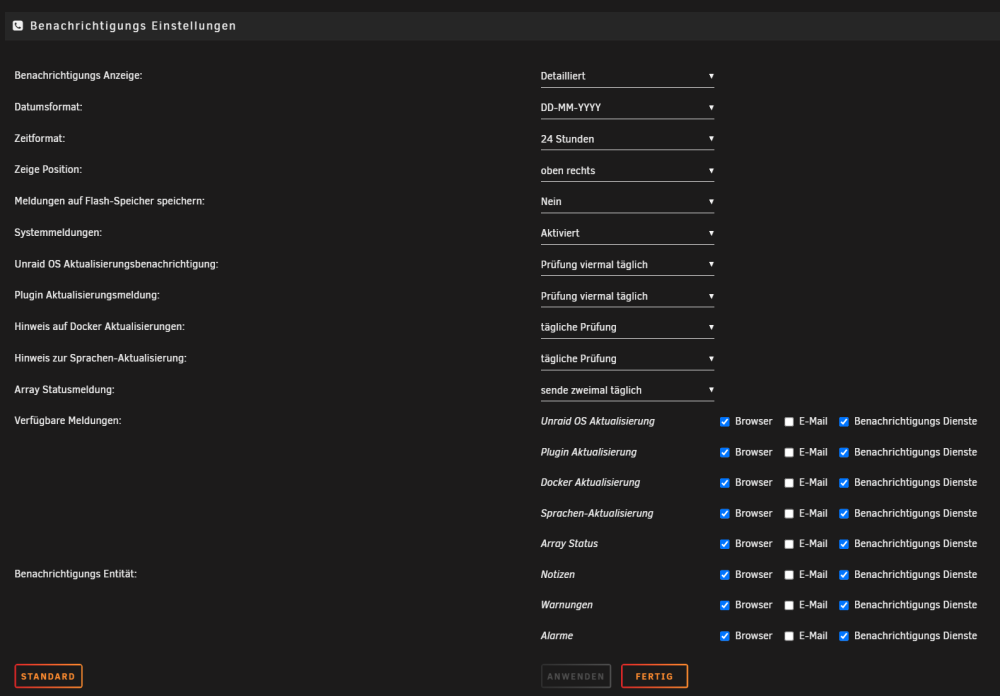This screenshot has width=1000, height=696.
Task: Disable Benachrichtigungs Dienste for Docker Aktualisierung
Action: [x=844, y=483]
